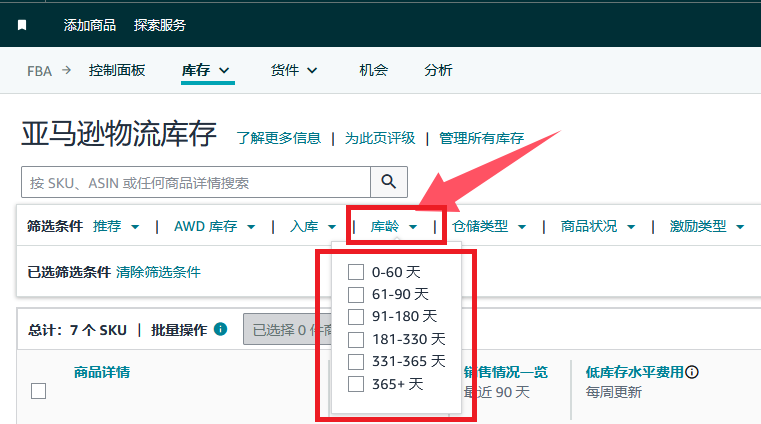Click 添加商品 in the top bar
761x424 pixels.
point(90,25)
